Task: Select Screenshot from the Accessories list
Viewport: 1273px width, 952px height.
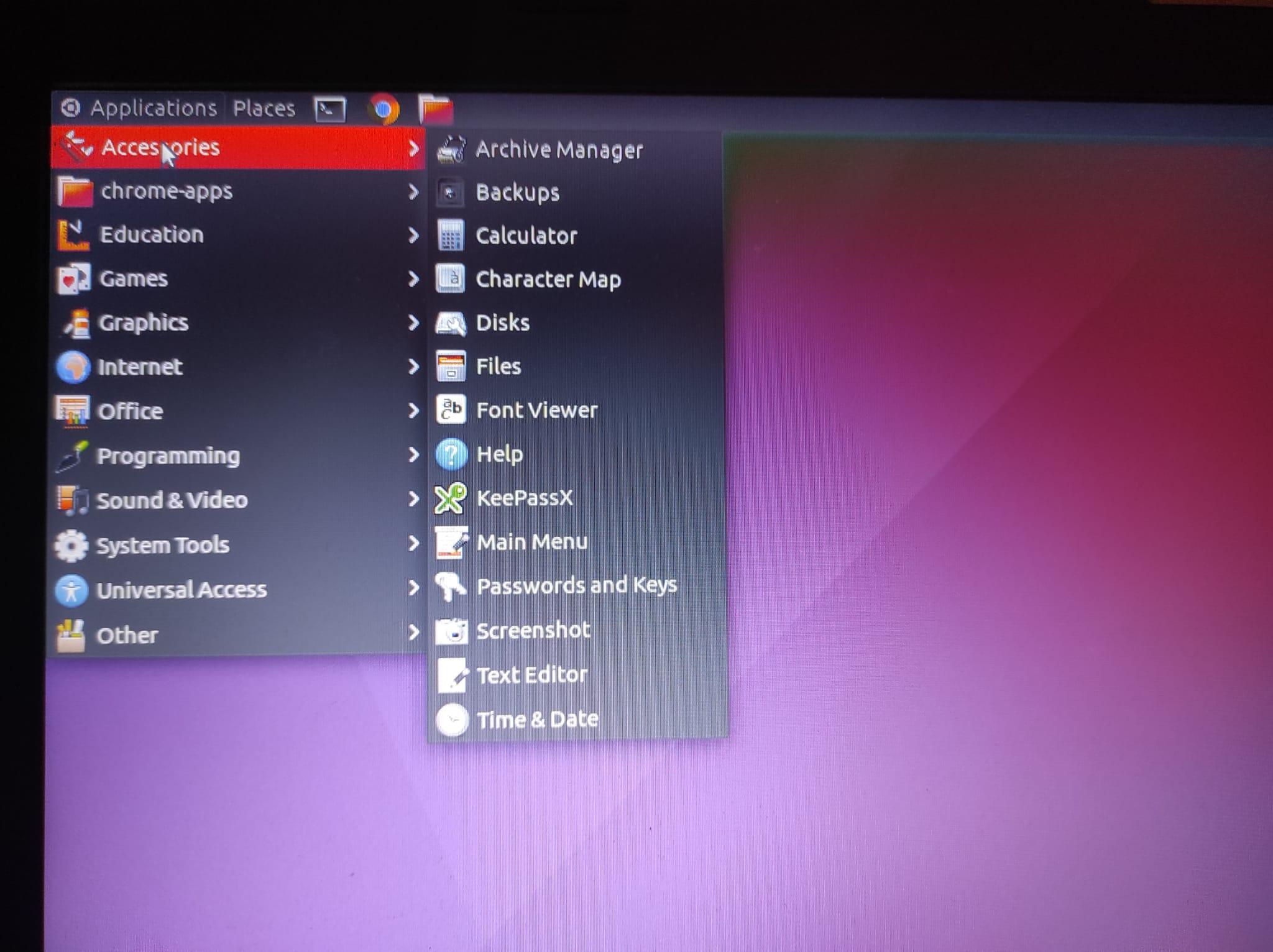Action: tap(533, 631)
